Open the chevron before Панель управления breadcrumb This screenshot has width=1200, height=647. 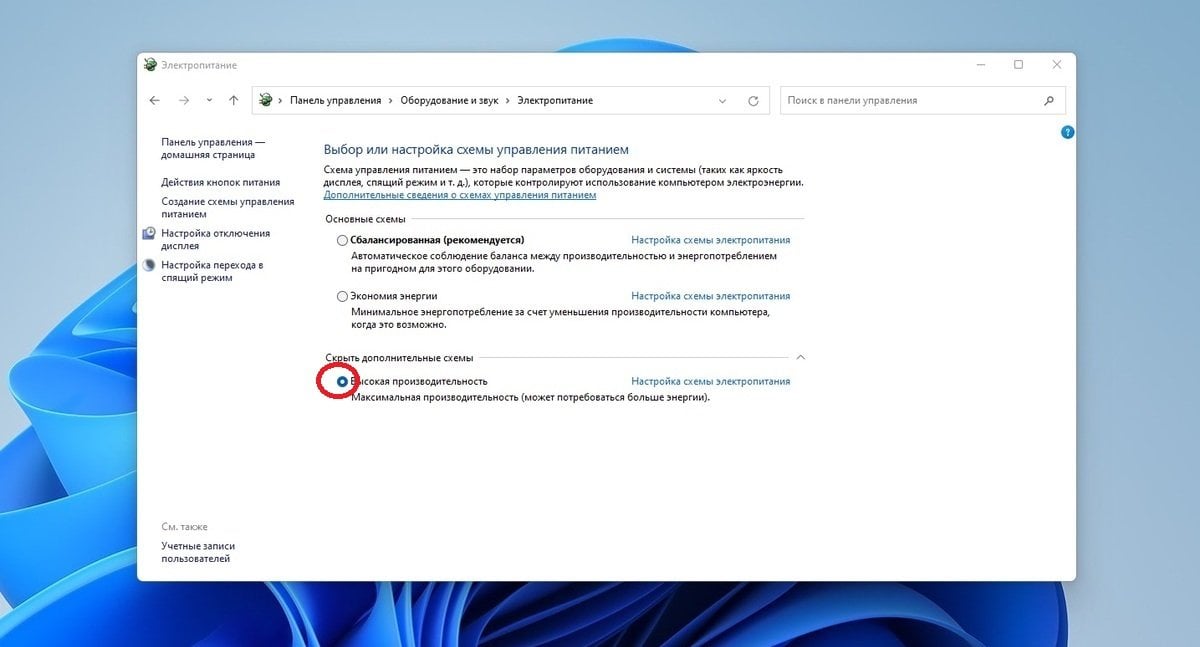(x=281, y=100)
